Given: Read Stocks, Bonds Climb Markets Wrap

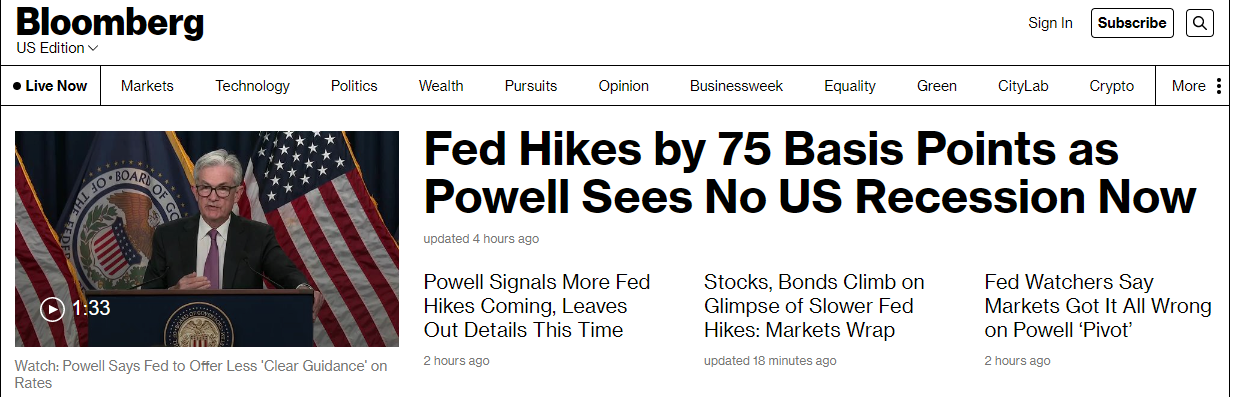Looking at the screenshot, I should click(814, 306).
